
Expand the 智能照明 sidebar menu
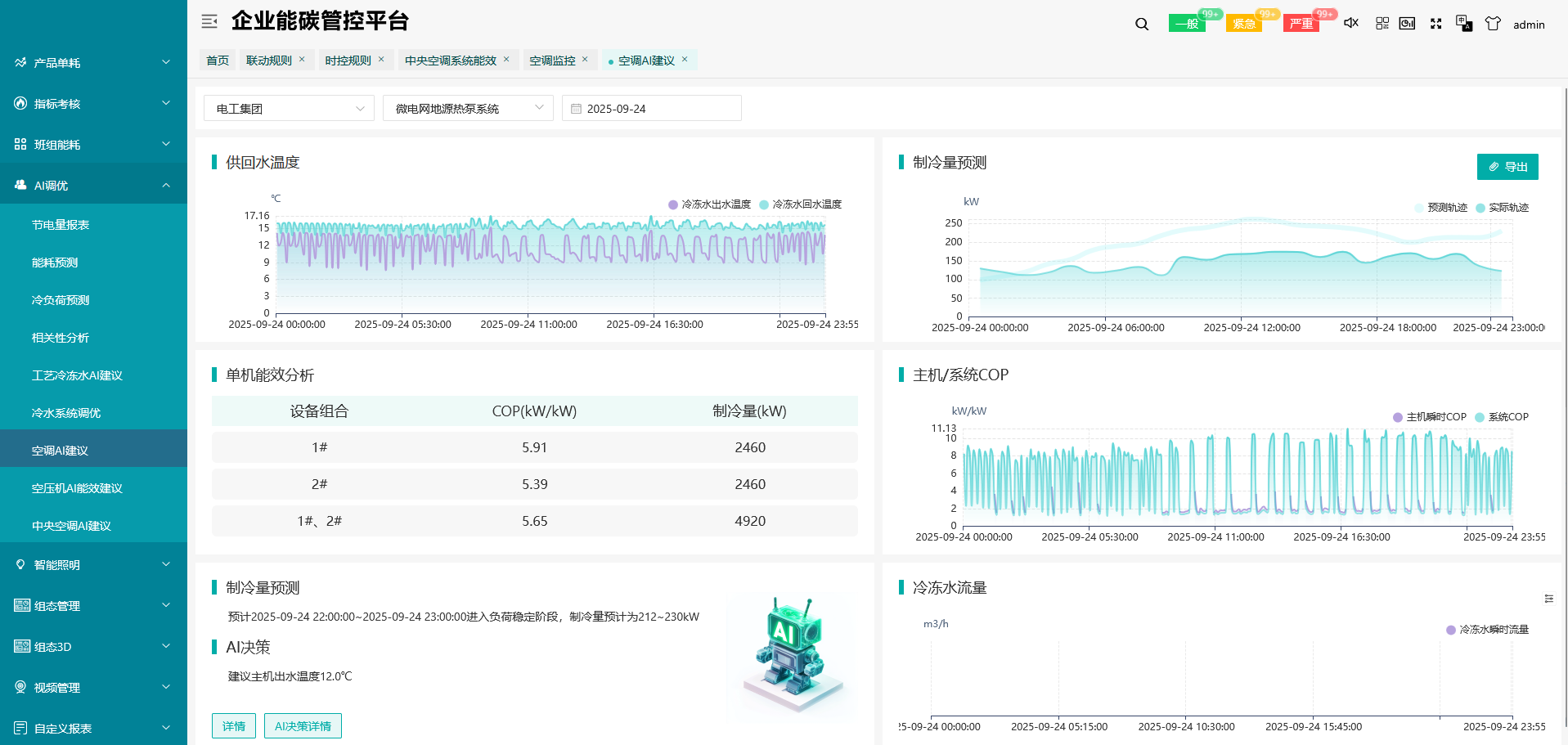93,565
